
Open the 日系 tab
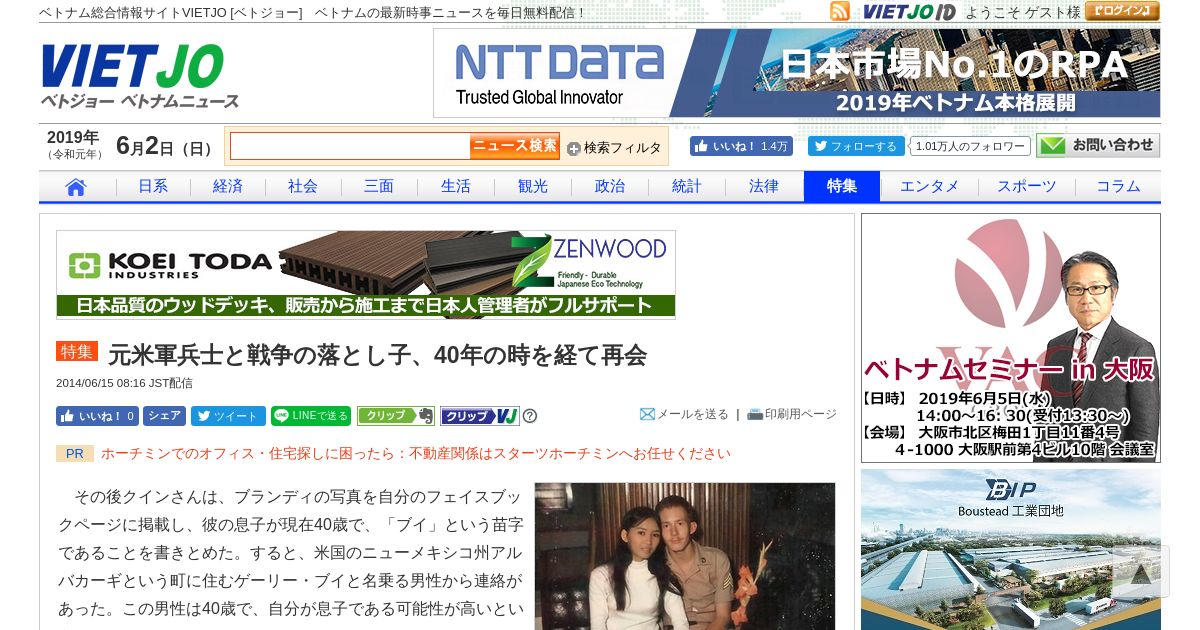tap(153, 187)
